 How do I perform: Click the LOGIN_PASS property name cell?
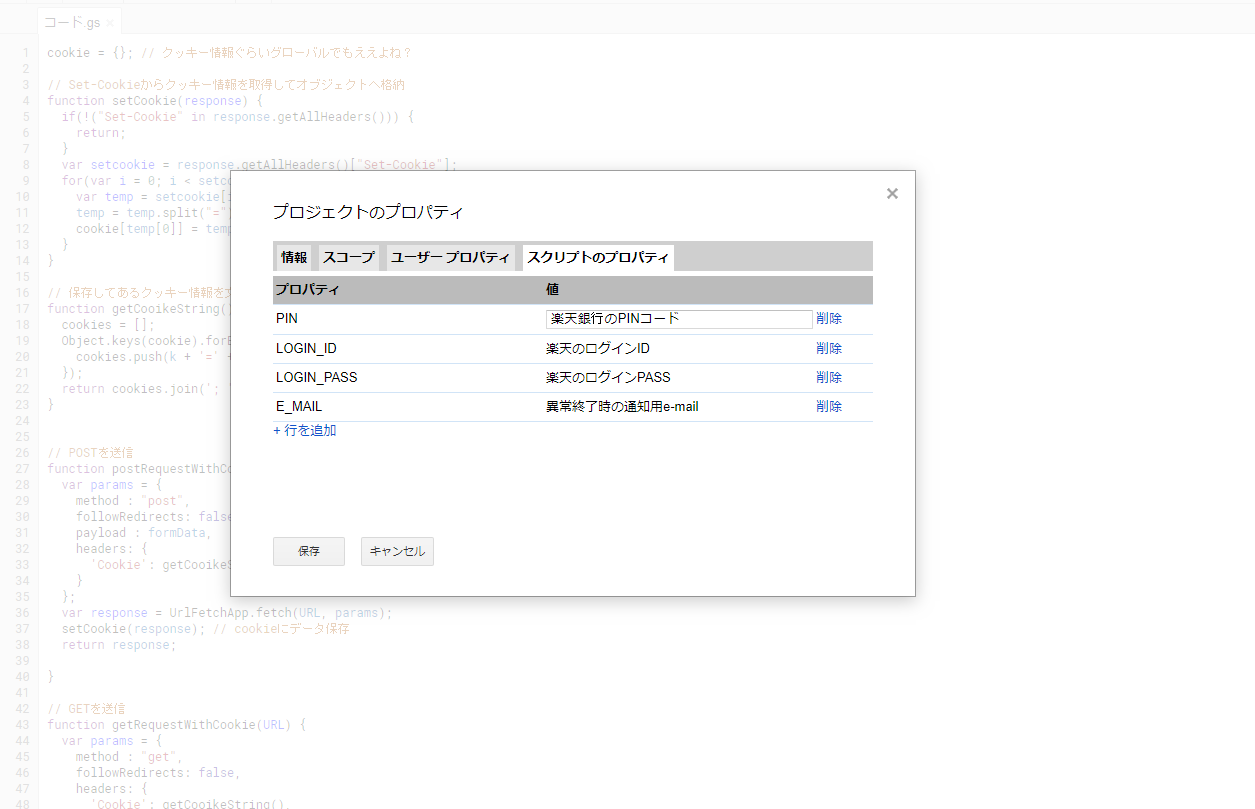click(316, 377)
